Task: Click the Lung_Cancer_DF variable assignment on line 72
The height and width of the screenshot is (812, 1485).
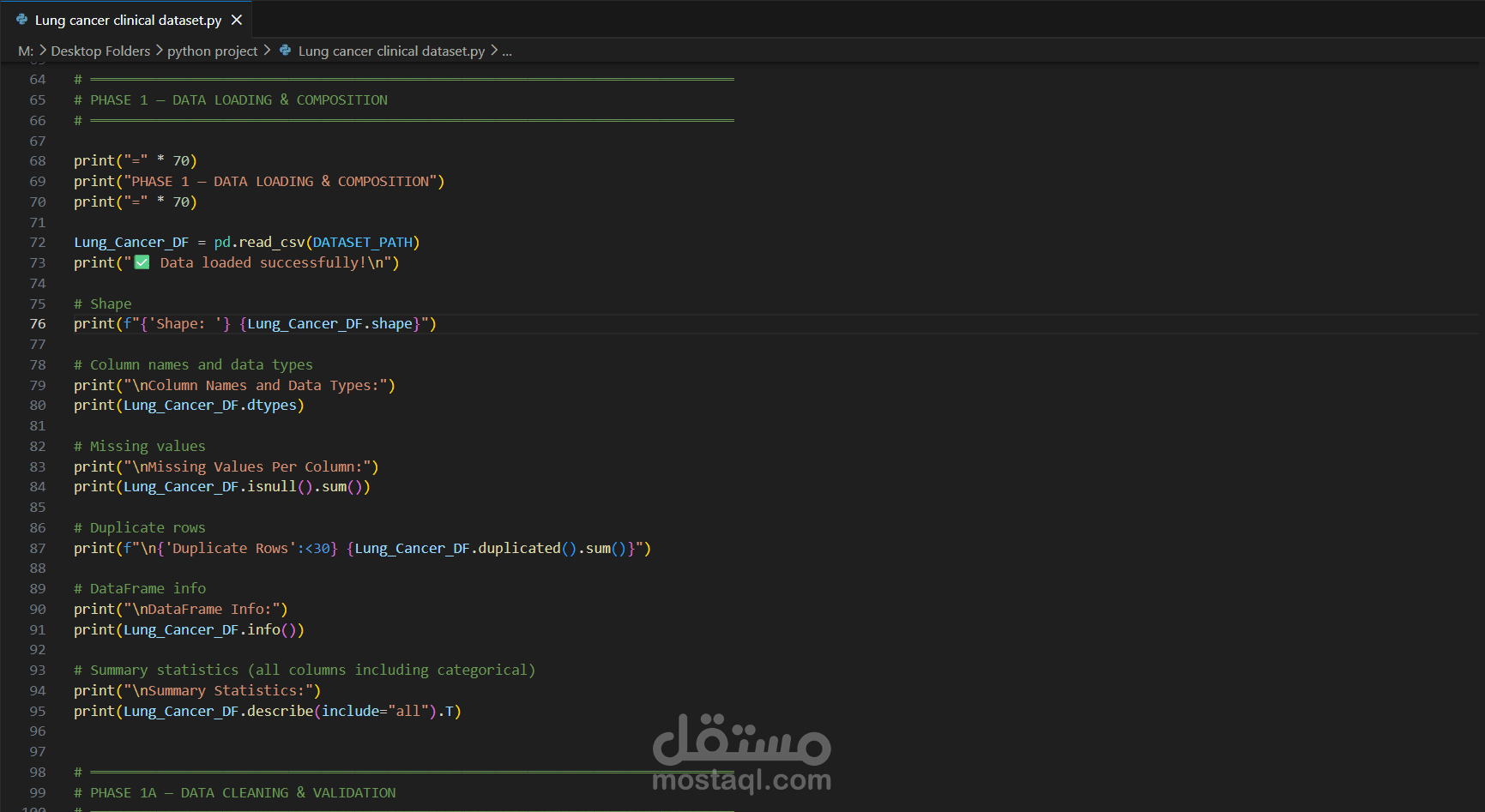Action: 131,243
